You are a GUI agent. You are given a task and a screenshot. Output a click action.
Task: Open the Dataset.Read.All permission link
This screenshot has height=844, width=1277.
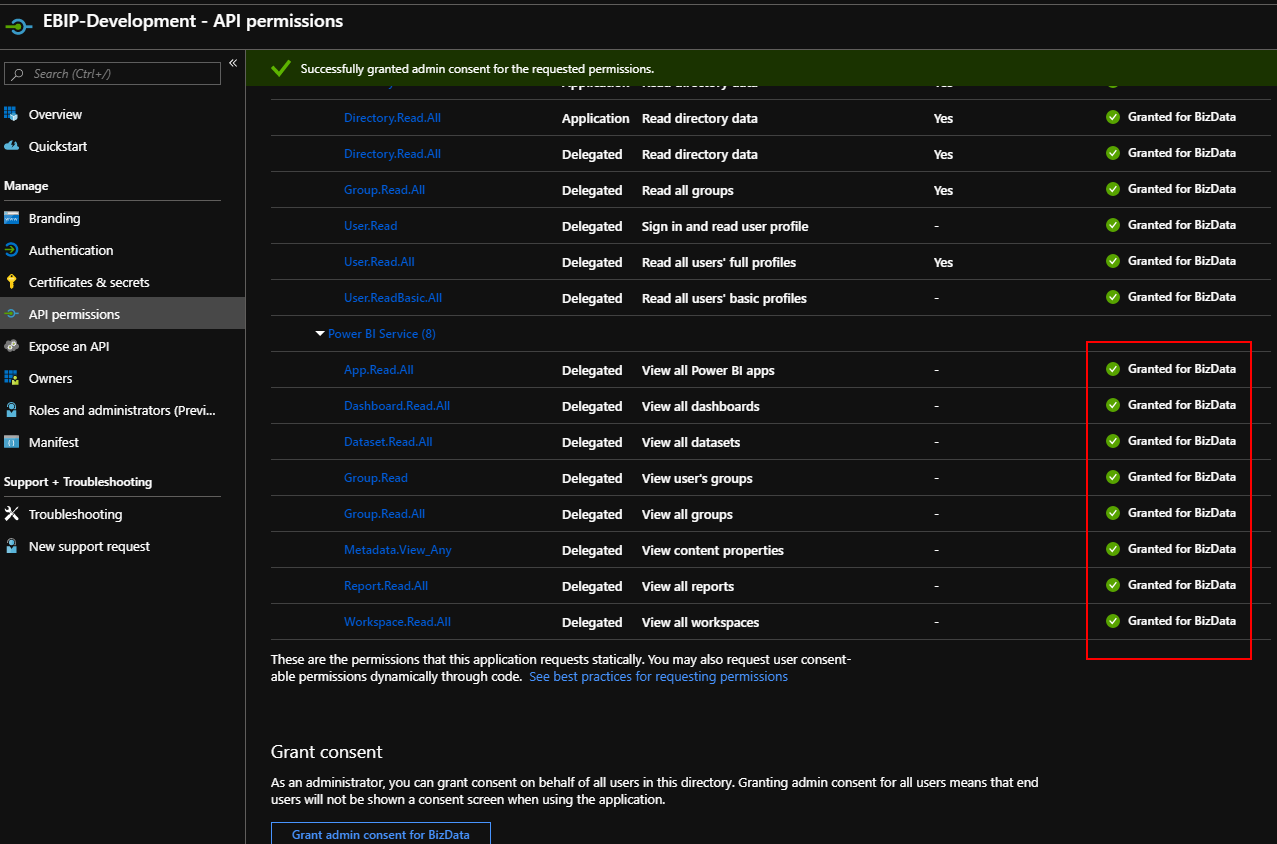click(x=388, y=442)
